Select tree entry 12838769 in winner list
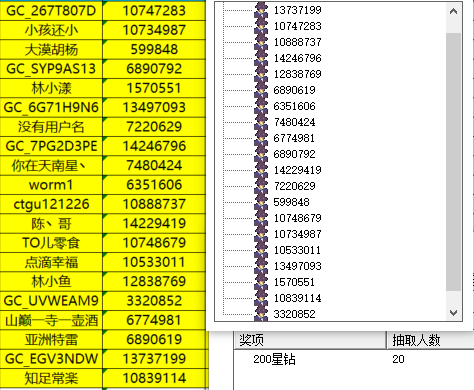The image size is (474, 390). (x=297, y=74)
